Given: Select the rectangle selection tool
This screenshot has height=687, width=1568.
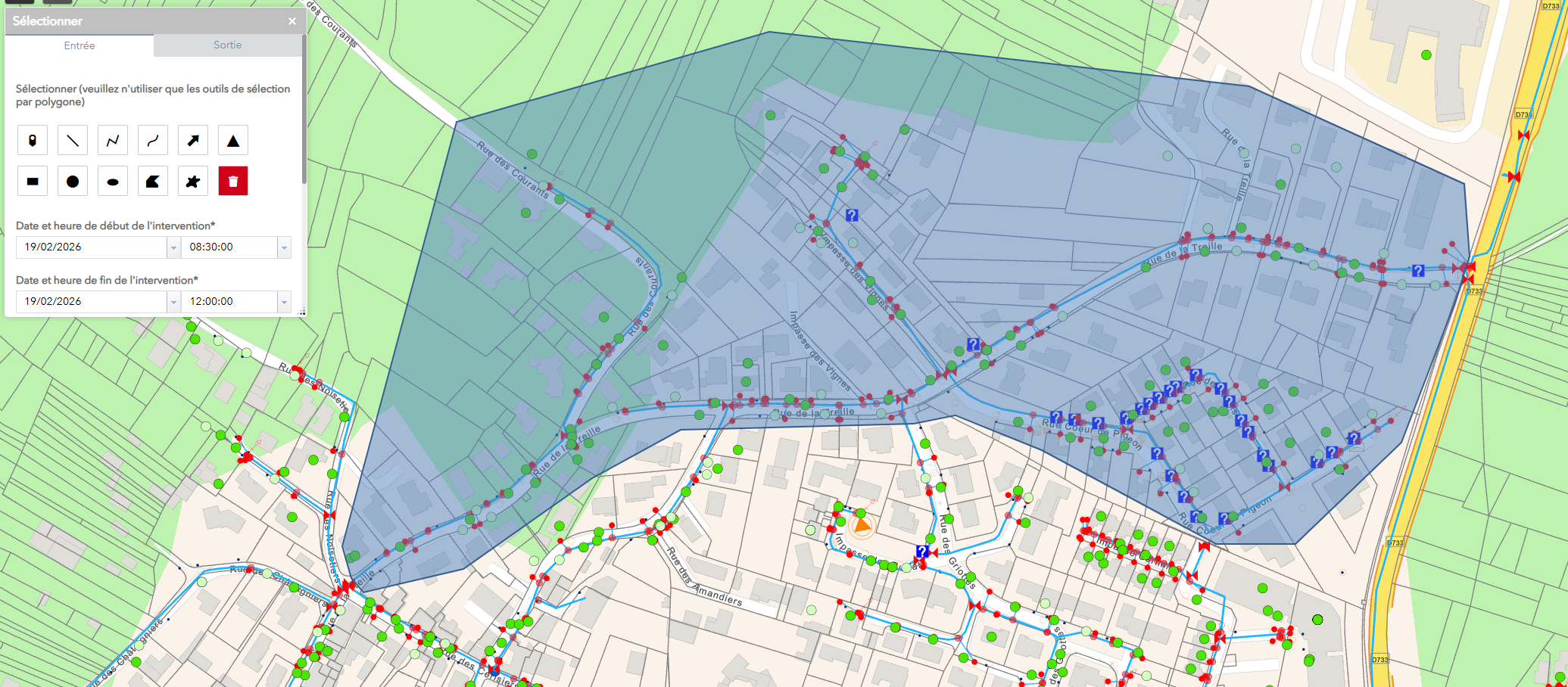Looking at the screenshot, I should tap(33, 182).
